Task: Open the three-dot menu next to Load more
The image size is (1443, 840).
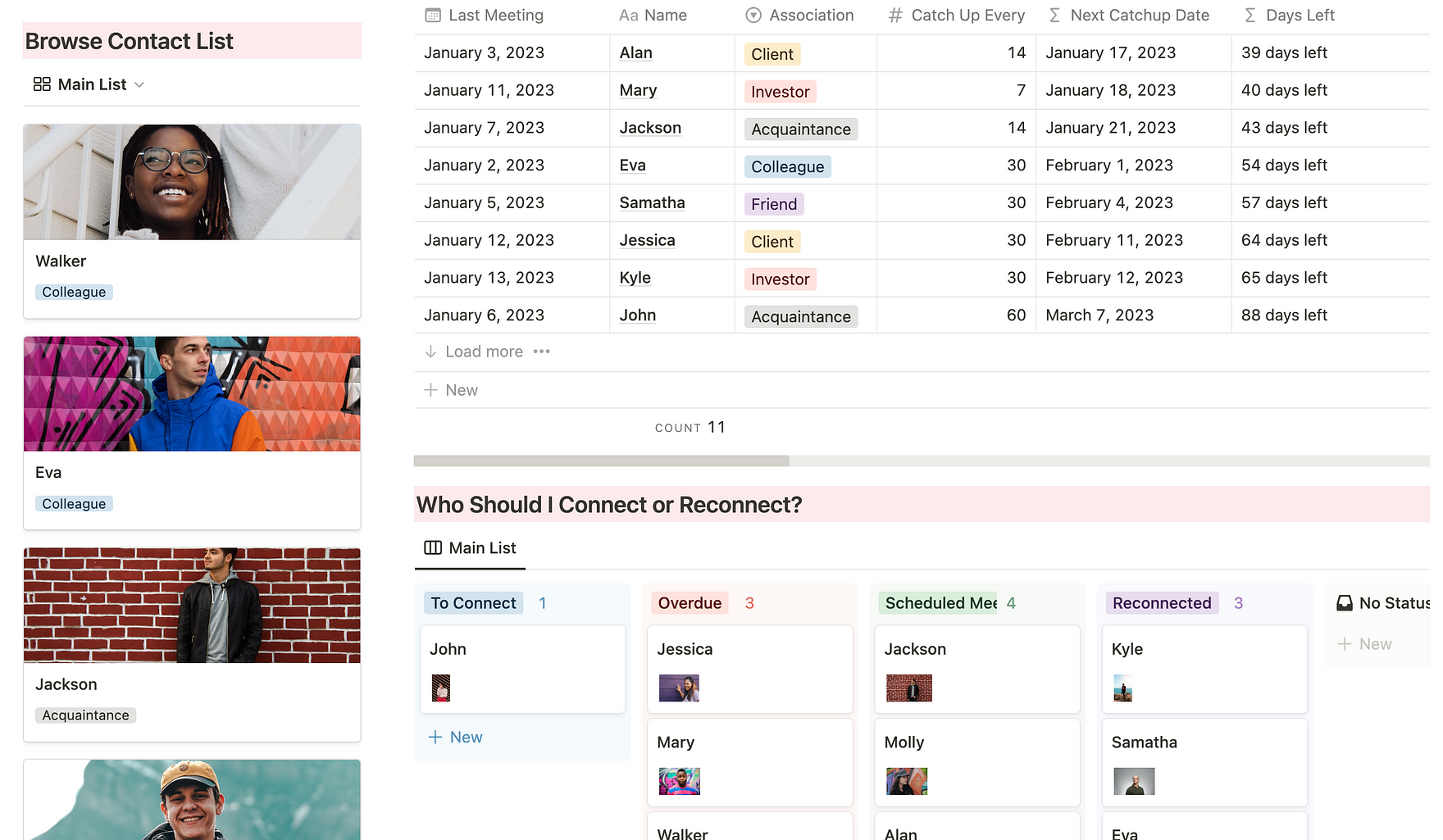Action: 542,352
